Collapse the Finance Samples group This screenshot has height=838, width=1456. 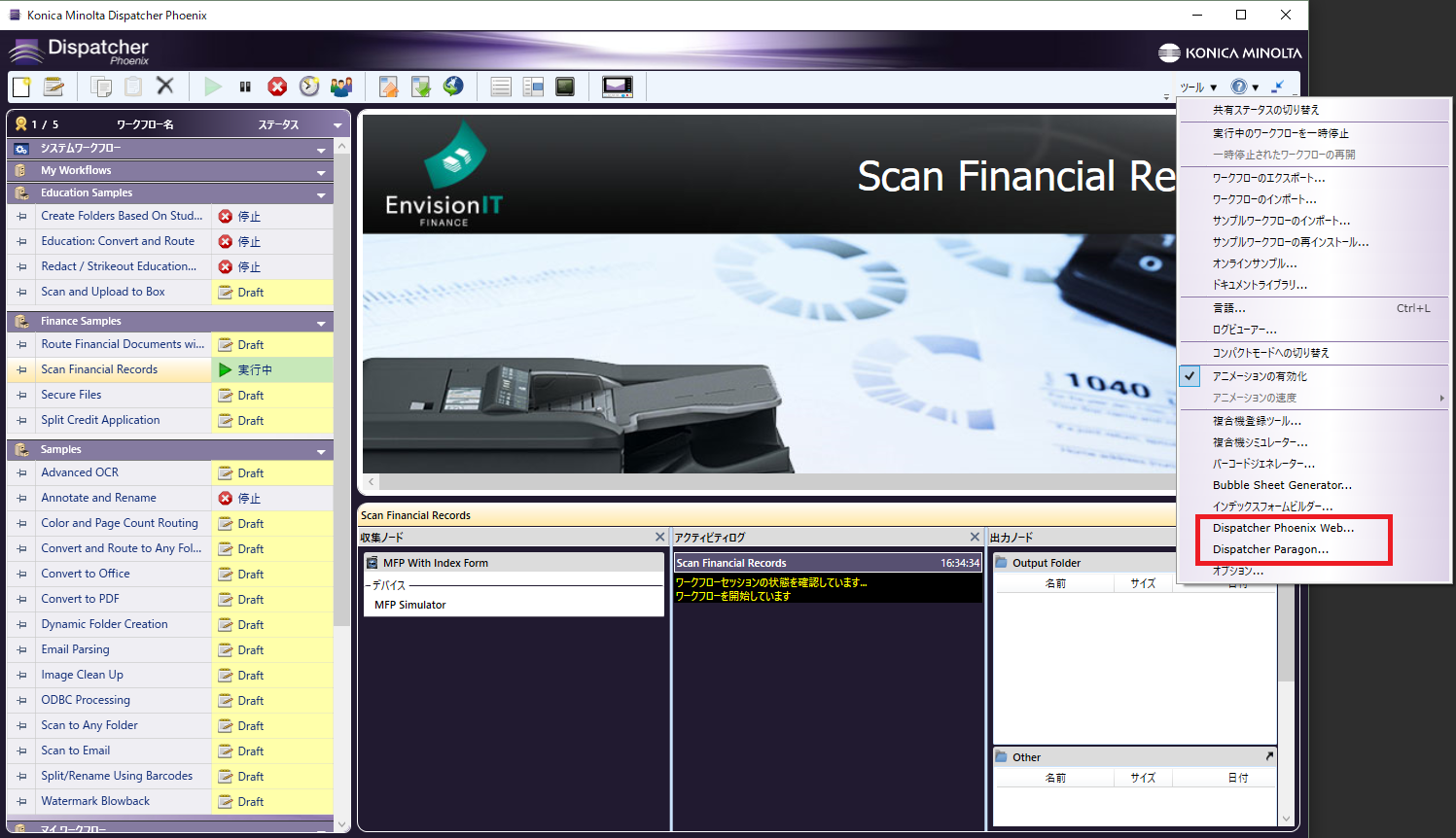tap(321, 323)
